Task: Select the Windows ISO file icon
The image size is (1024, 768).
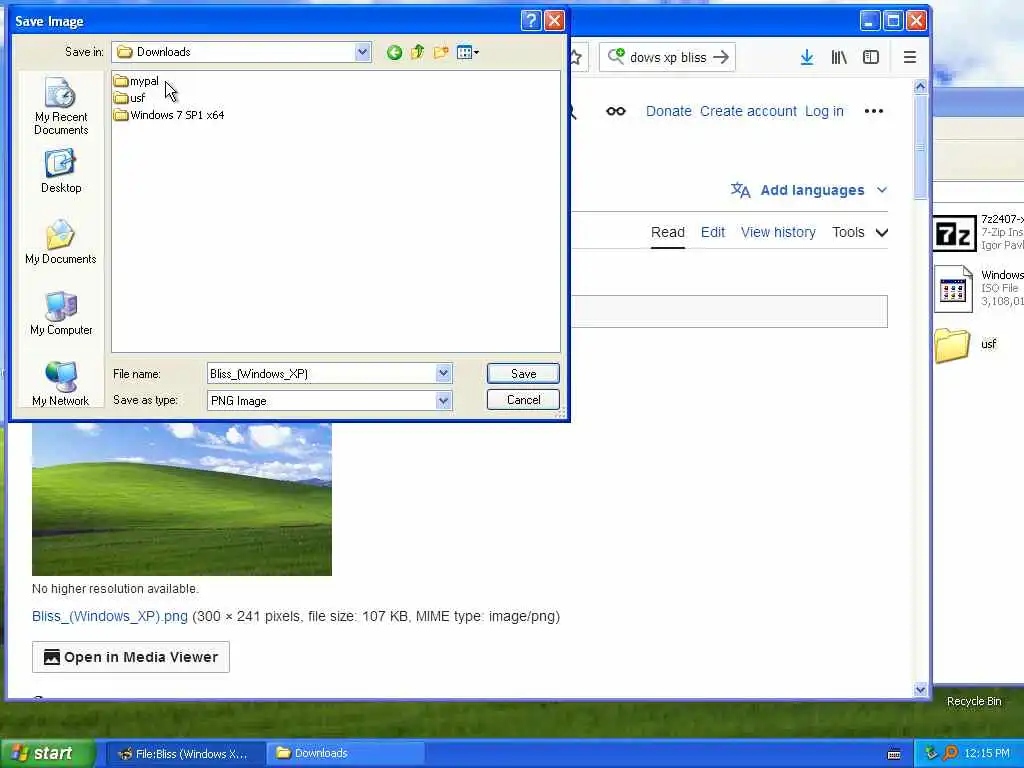Action: click(x=953, y=288)
